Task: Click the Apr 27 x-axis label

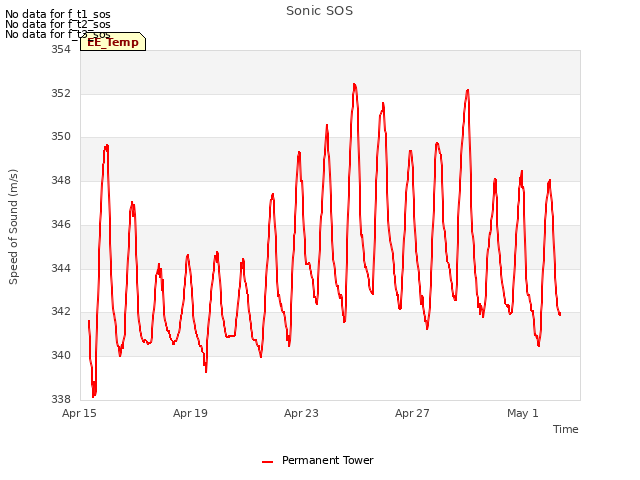Action: click(x=412, y=413)
